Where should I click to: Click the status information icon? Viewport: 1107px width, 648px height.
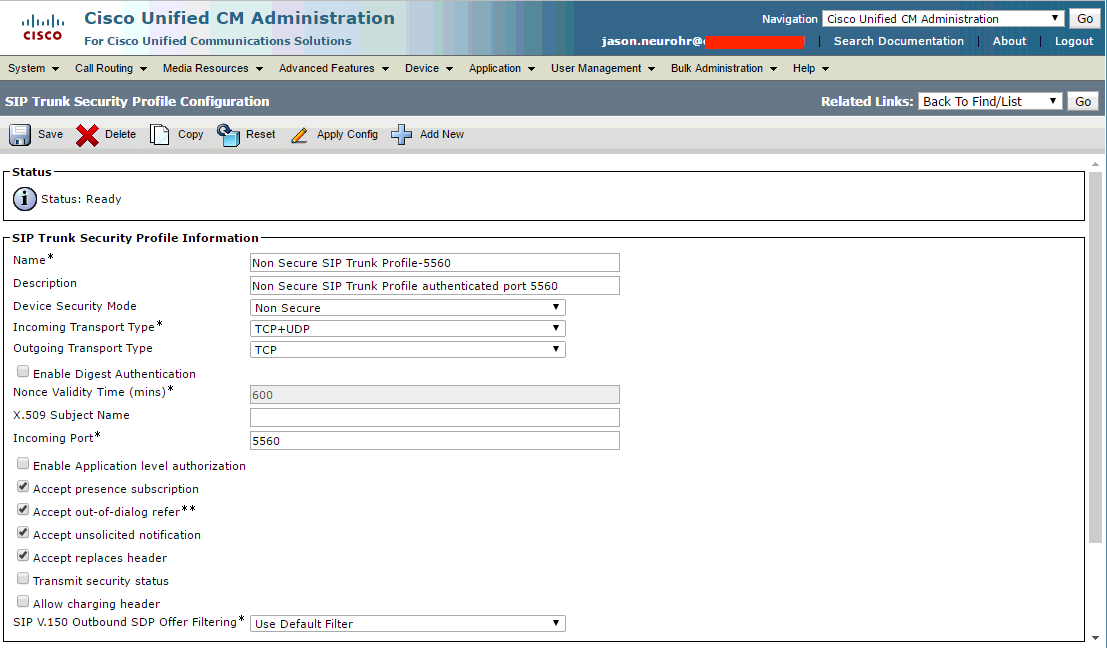[x=25, y=199]
